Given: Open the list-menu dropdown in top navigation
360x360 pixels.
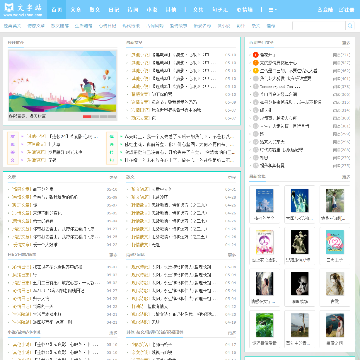Looking at the screenshot, I should pos(272,10).
